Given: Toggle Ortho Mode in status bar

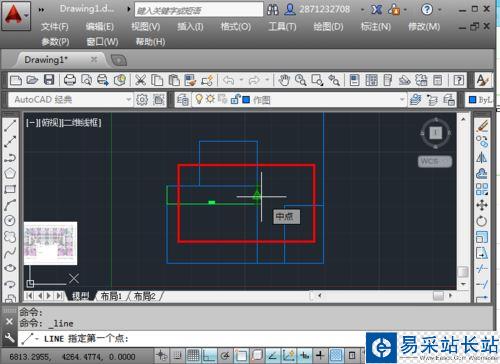Looking at the screenshot, I should point(209,355).
